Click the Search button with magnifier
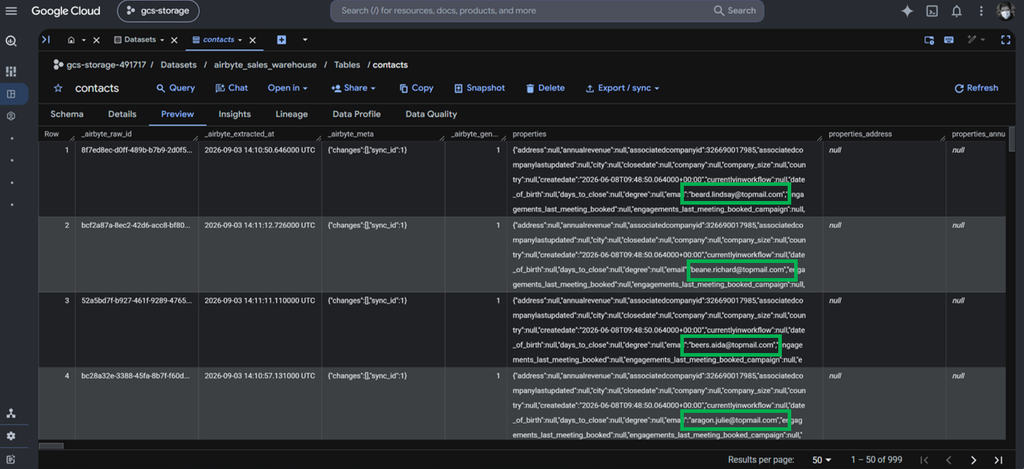 coord(735,11)
